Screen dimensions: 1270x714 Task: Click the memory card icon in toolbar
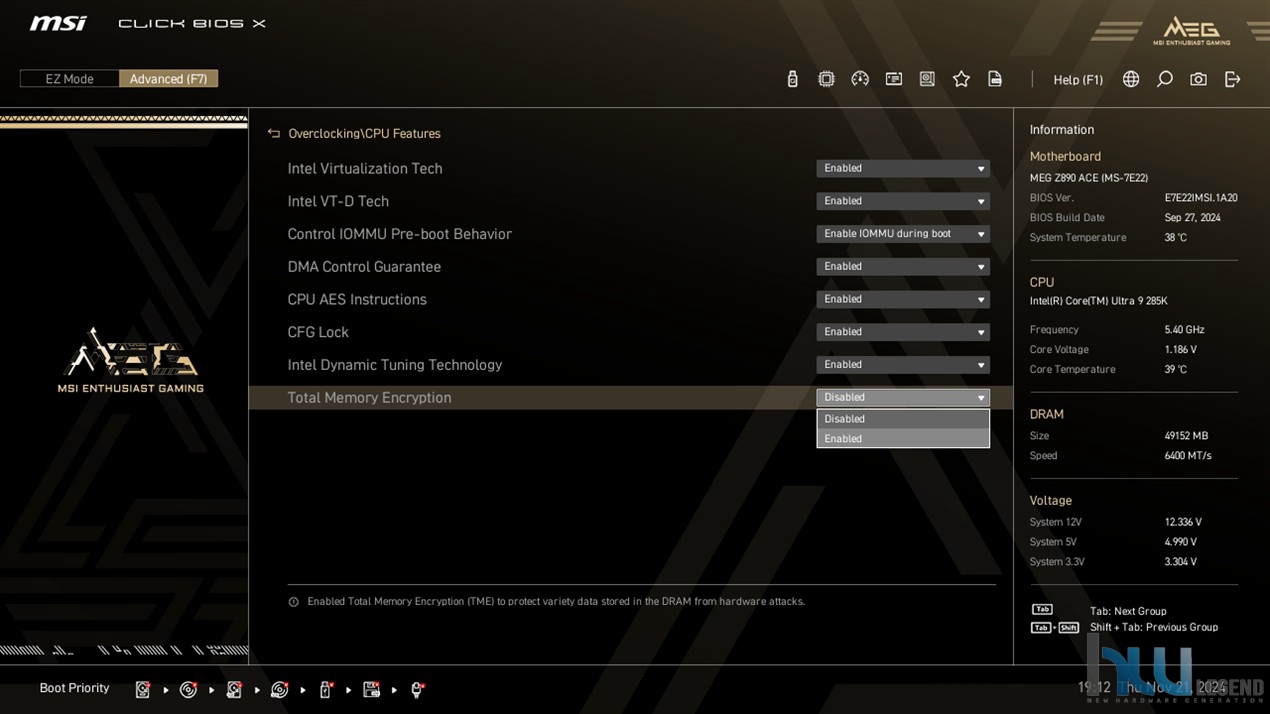(x=894, y=79)
